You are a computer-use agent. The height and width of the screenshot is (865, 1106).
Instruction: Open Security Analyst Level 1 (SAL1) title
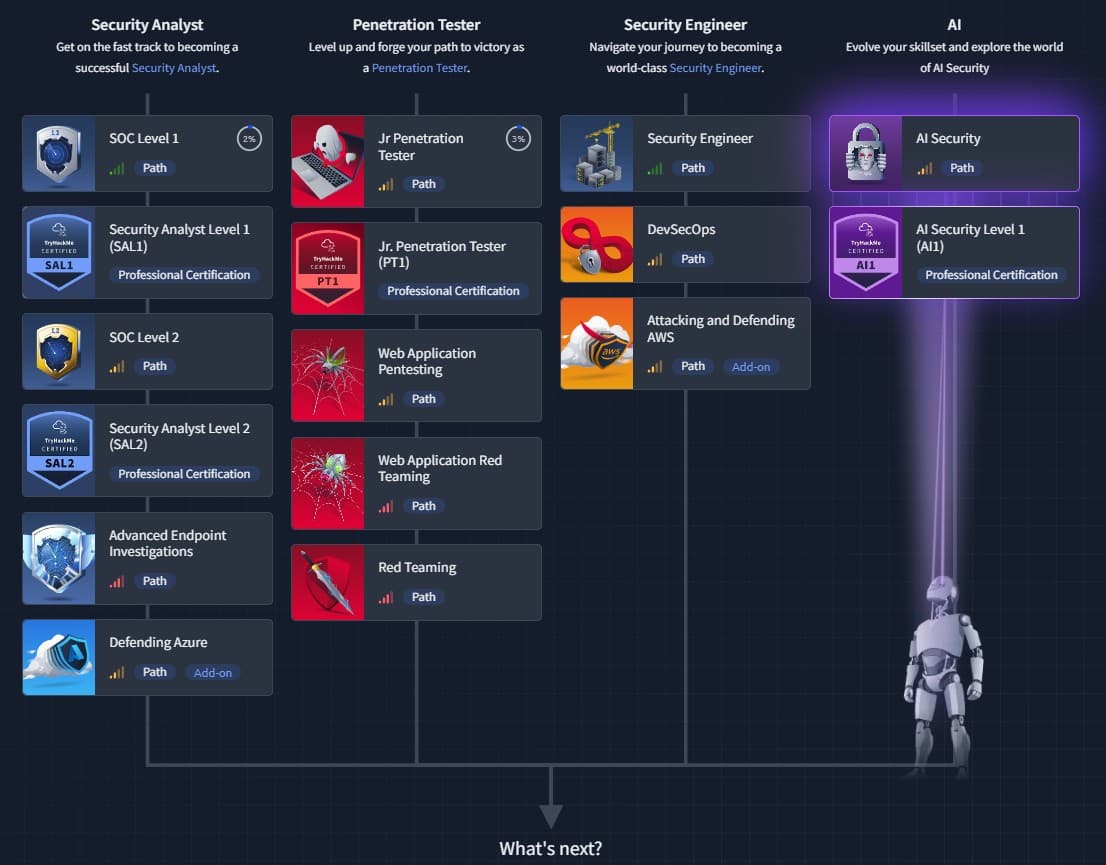pyautogui.click(x=179, y=238)
